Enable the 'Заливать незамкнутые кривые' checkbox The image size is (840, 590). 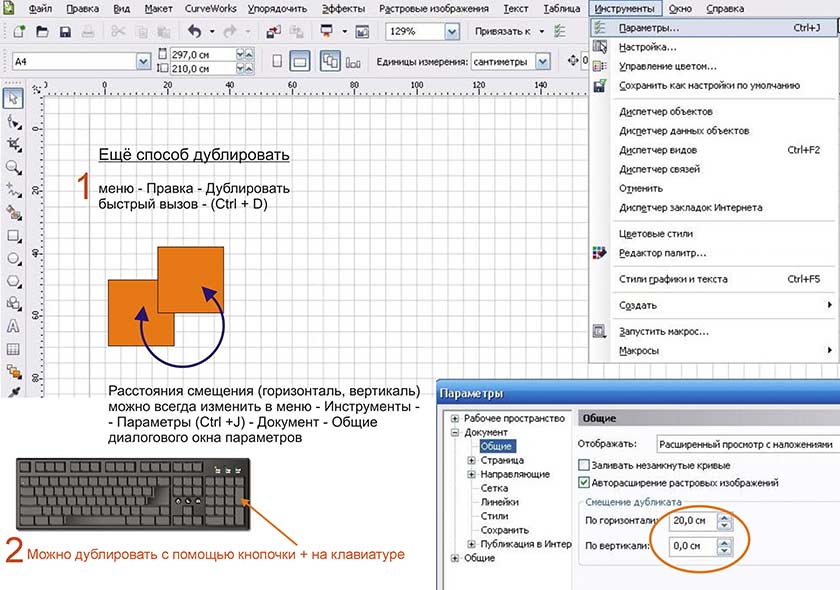click(585, 465)
